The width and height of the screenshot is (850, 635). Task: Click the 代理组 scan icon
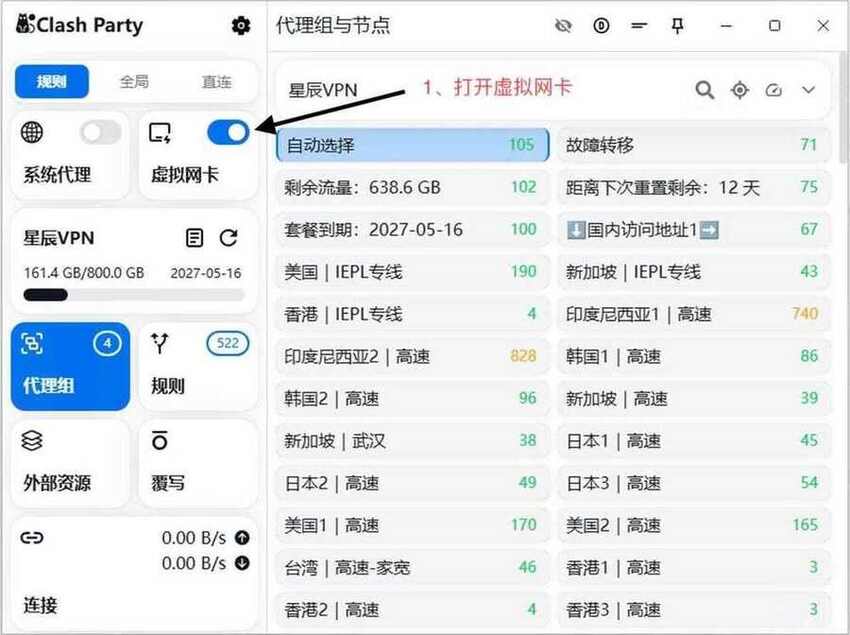pyautogui.click(x=31, y=344)
